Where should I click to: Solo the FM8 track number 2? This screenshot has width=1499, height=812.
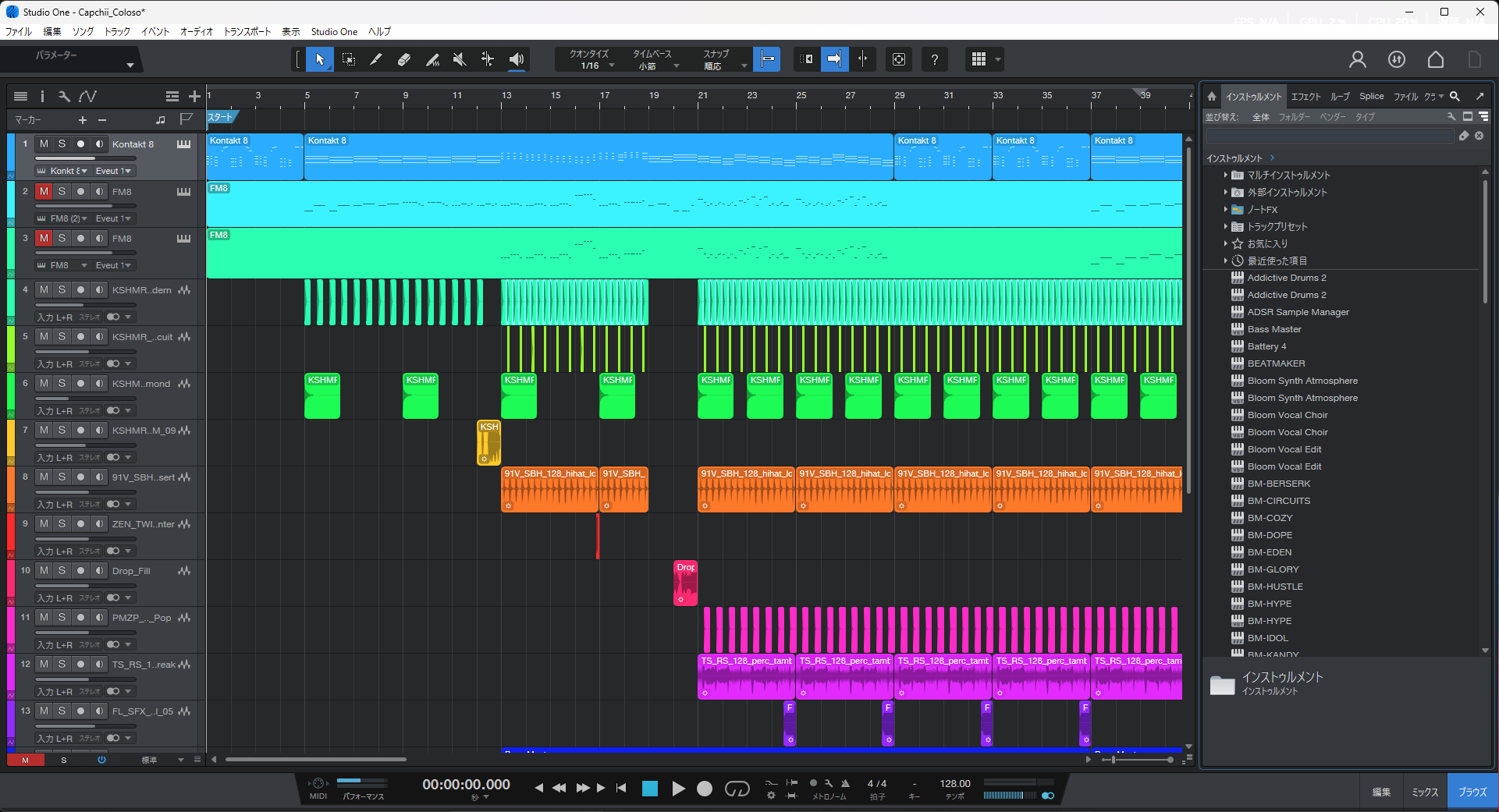pos(62,191)
